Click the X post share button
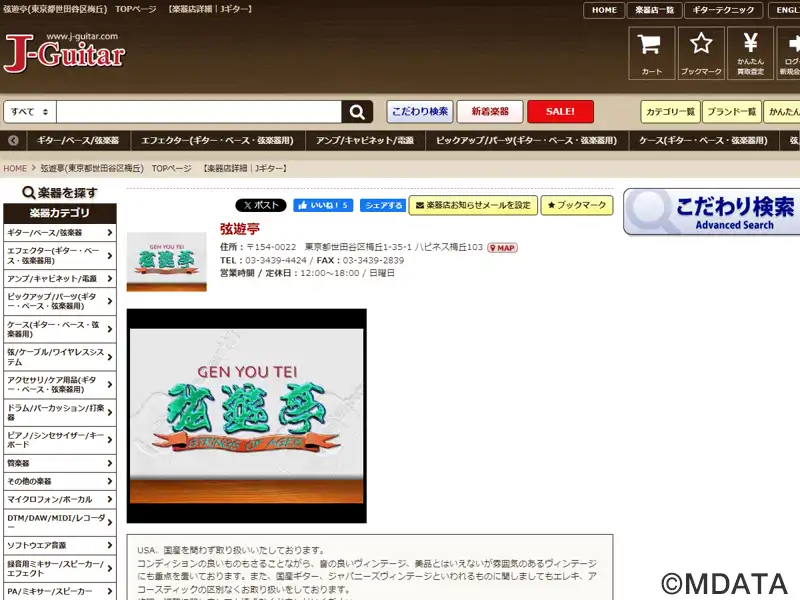 261,205
